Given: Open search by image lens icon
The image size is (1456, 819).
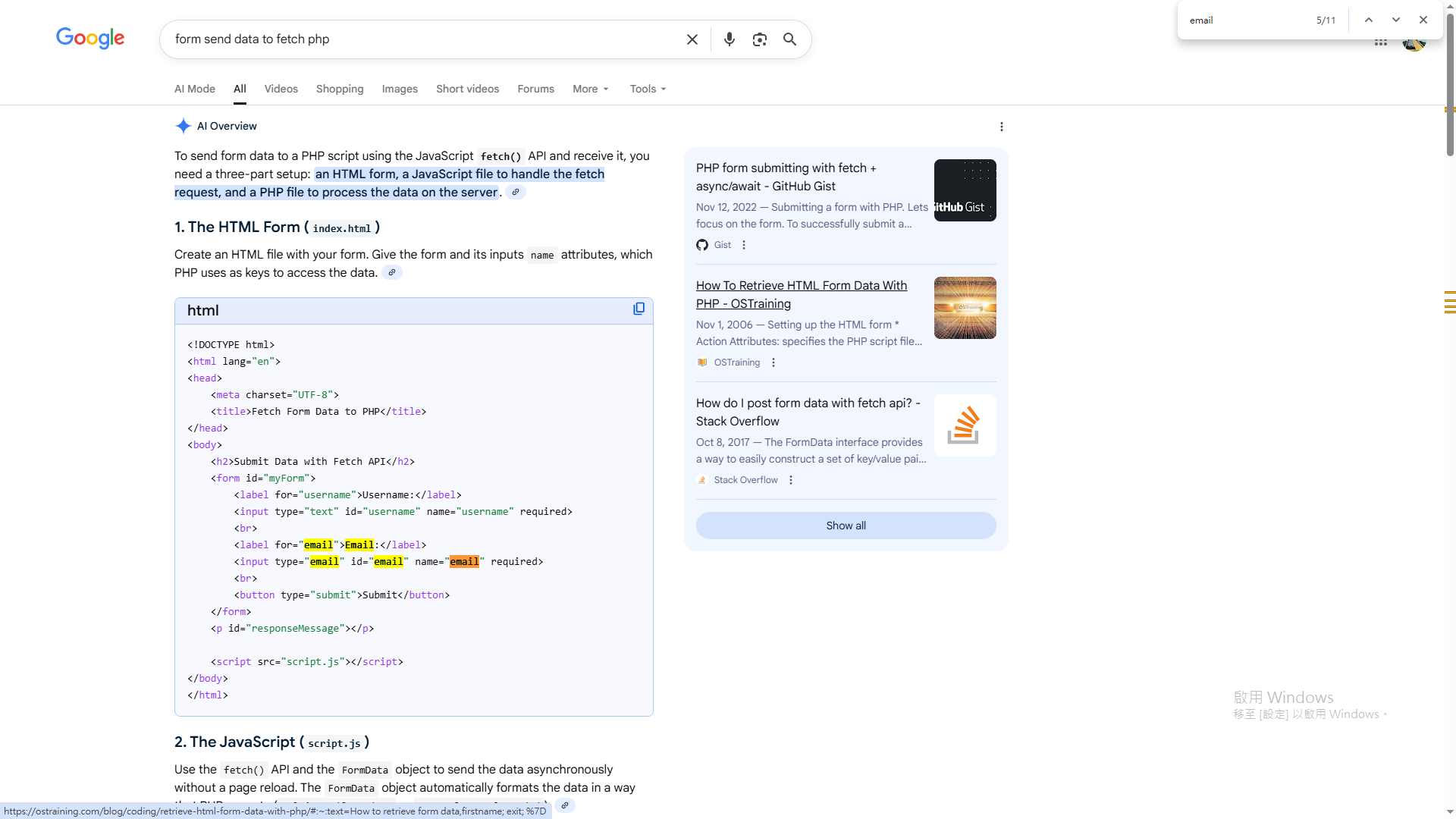Looking at the screenshot, I should pos(759,39).
